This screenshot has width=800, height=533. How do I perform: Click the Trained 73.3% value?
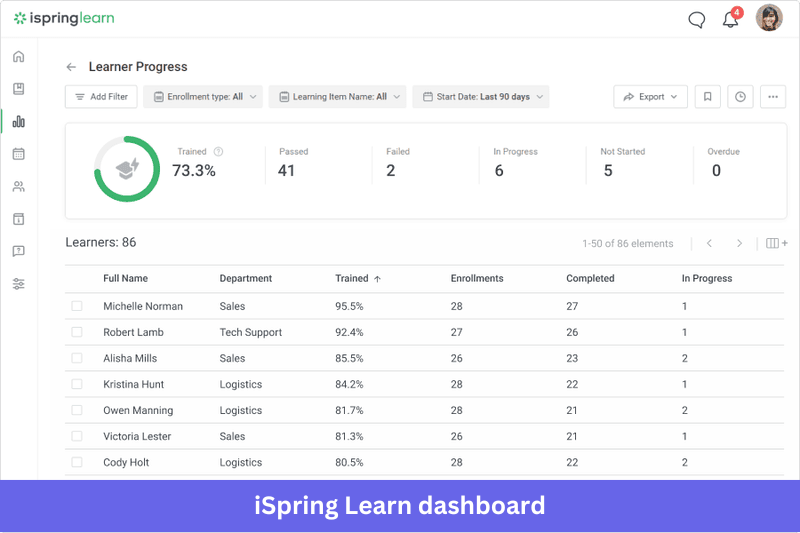[x=194, y=170]
